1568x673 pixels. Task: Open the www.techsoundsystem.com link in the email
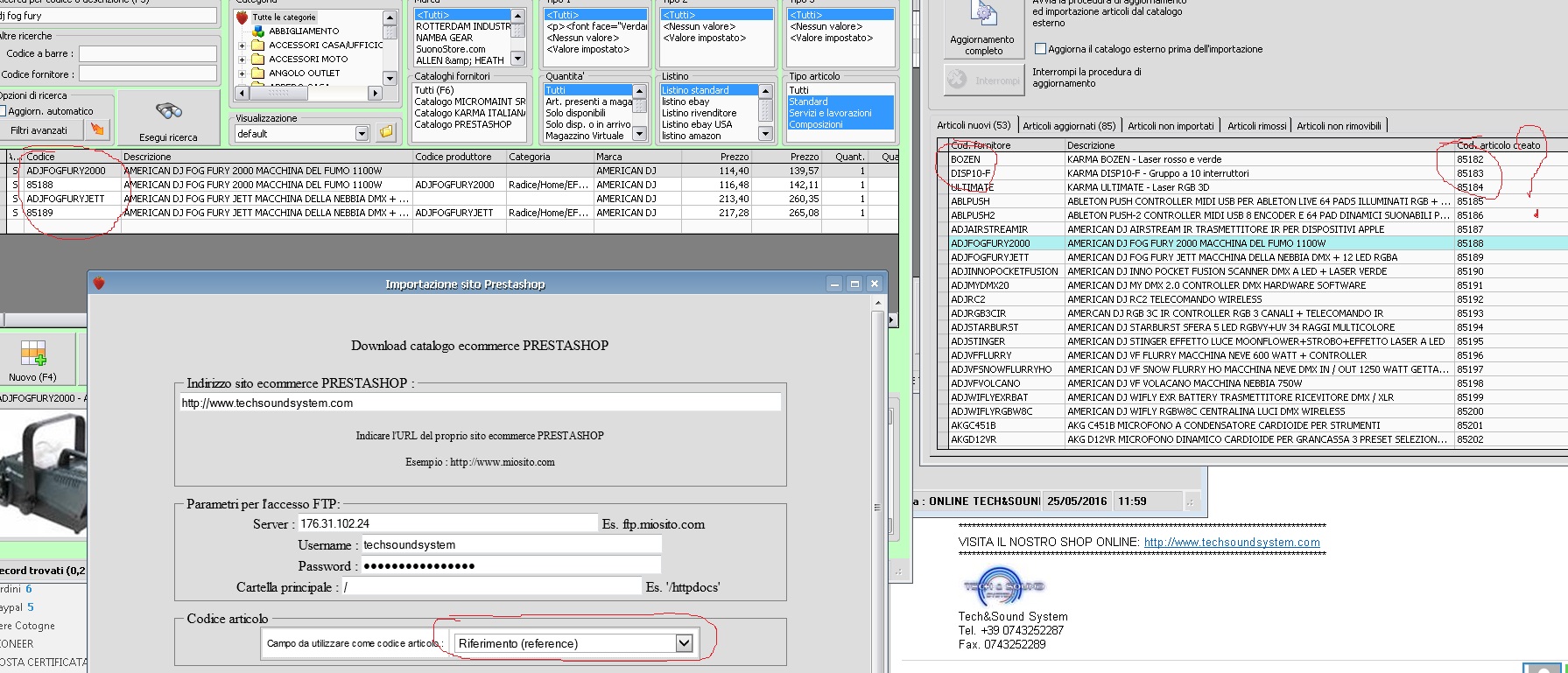[x=1232, y=543]
